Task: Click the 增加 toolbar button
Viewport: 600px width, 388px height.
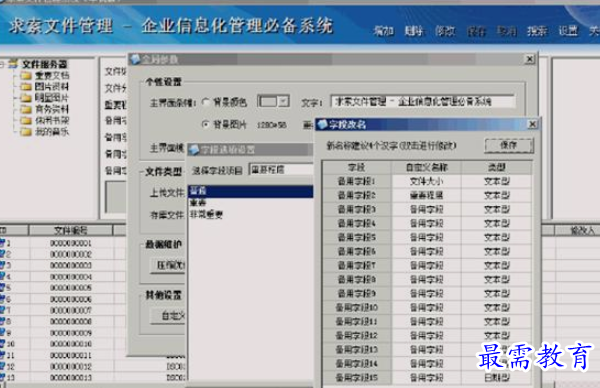Action: (x=383, y=31)
